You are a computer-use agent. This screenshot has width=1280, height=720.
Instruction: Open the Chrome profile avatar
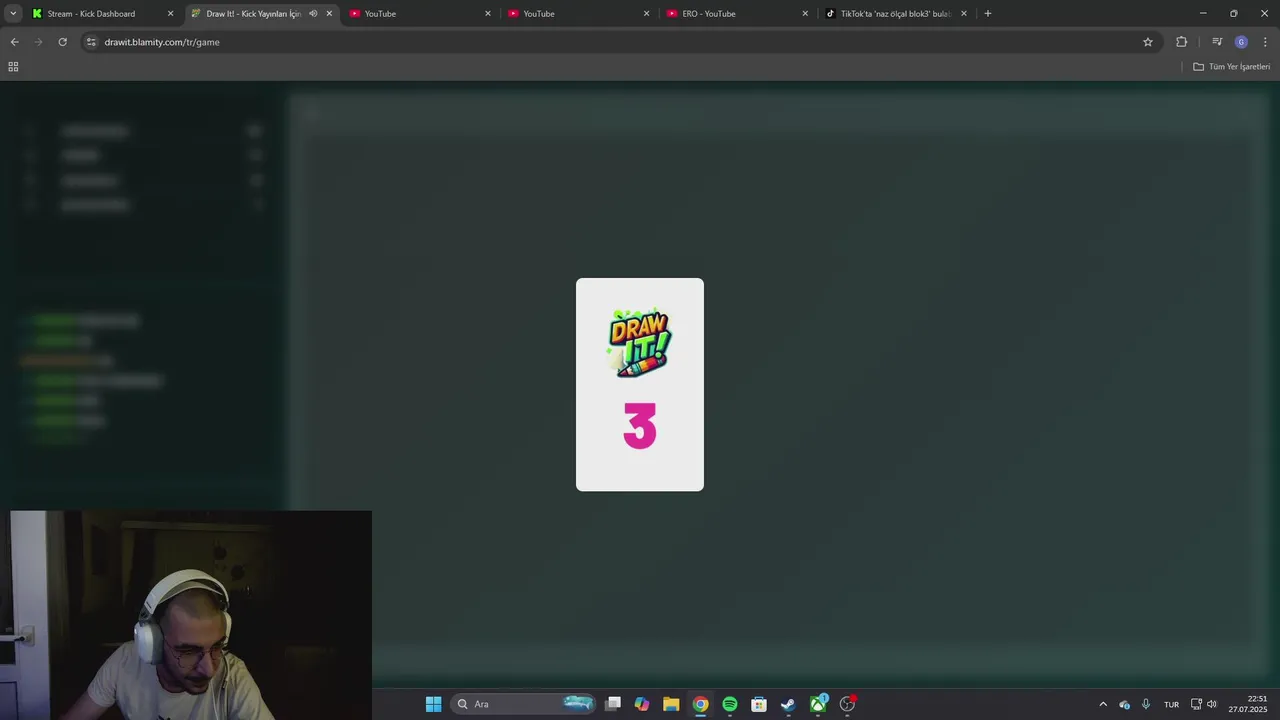coord(1241,42)
